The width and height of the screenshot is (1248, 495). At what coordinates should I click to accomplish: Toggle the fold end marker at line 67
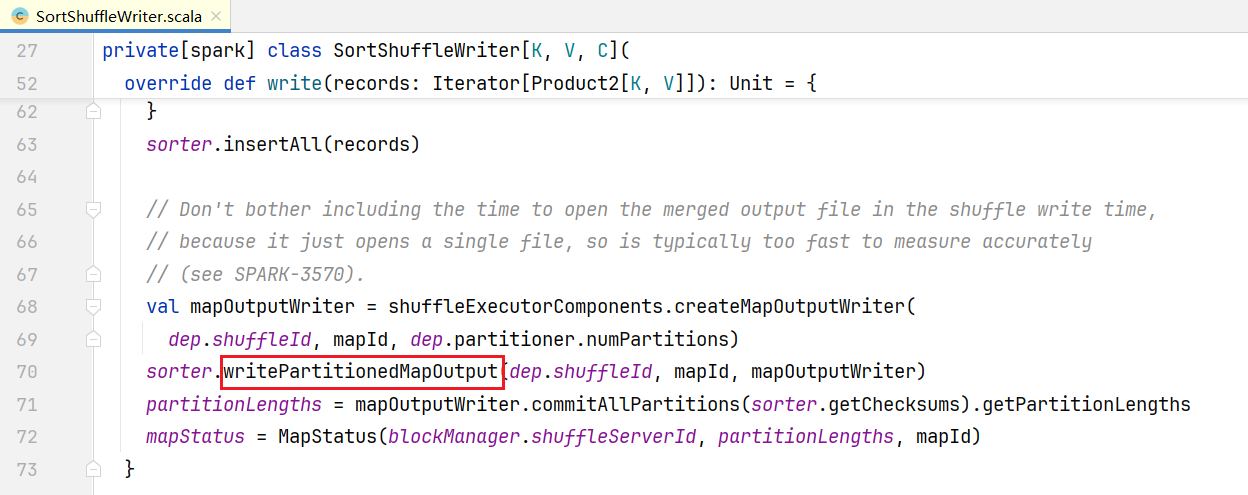click(x=93, y=274)
